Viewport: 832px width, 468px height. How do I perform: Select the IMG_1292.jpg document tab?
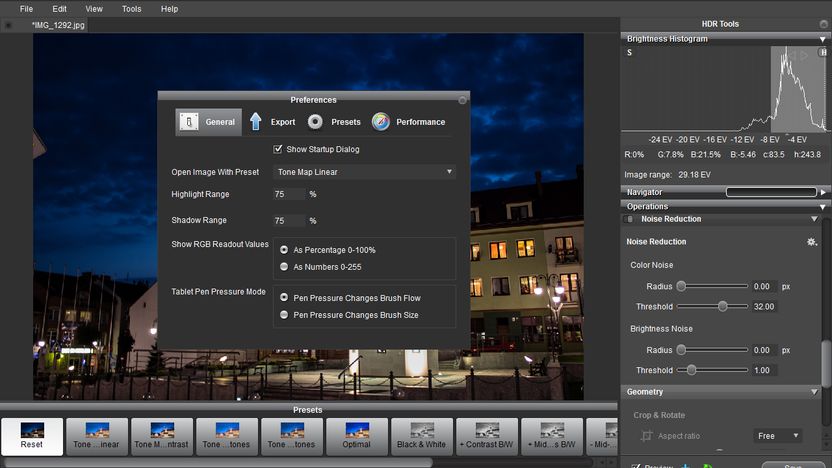pyautogui.click(x=58, y=25)
